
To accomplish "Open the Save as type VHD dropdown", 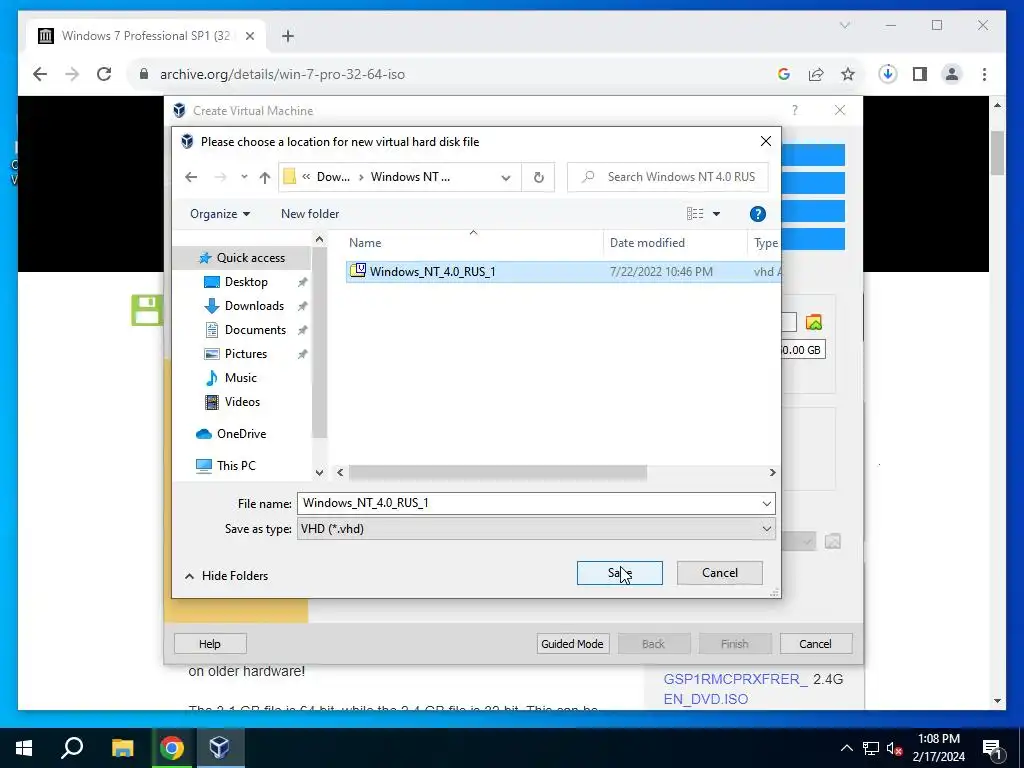I will 536,529.
